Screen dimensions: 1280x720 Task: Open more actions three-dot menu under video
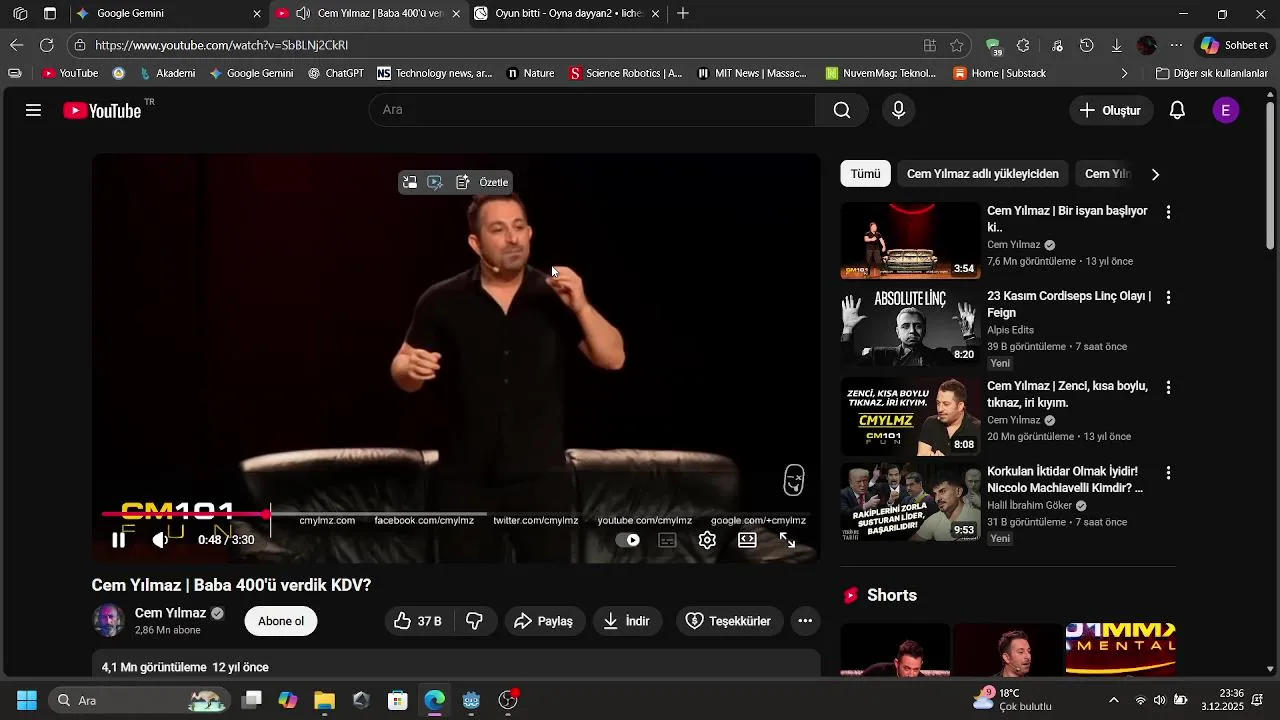pyautogui.click(x=805, y=621)
